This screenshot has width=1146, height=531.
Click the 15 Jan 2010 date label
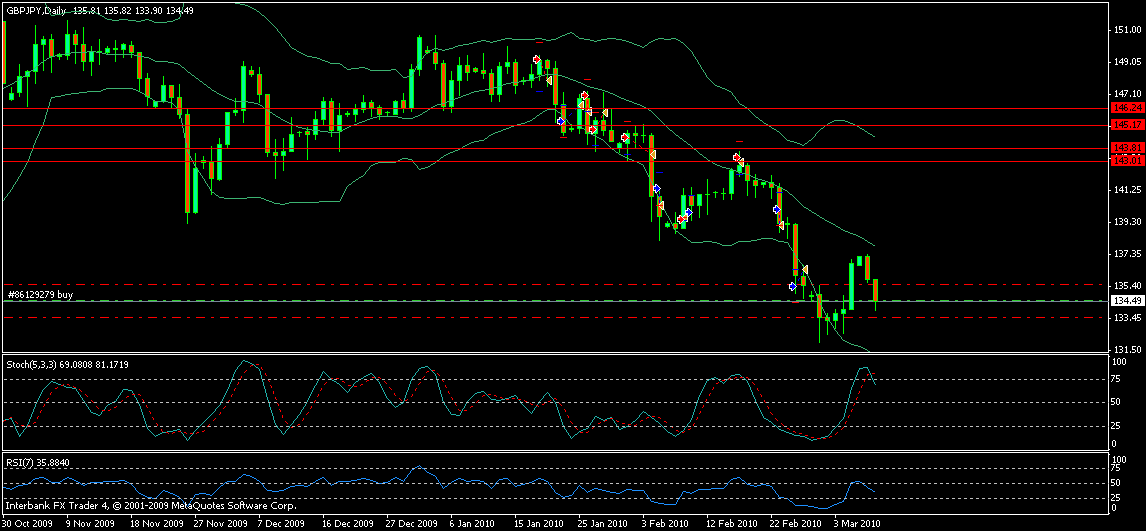click(x=537, y=523)
